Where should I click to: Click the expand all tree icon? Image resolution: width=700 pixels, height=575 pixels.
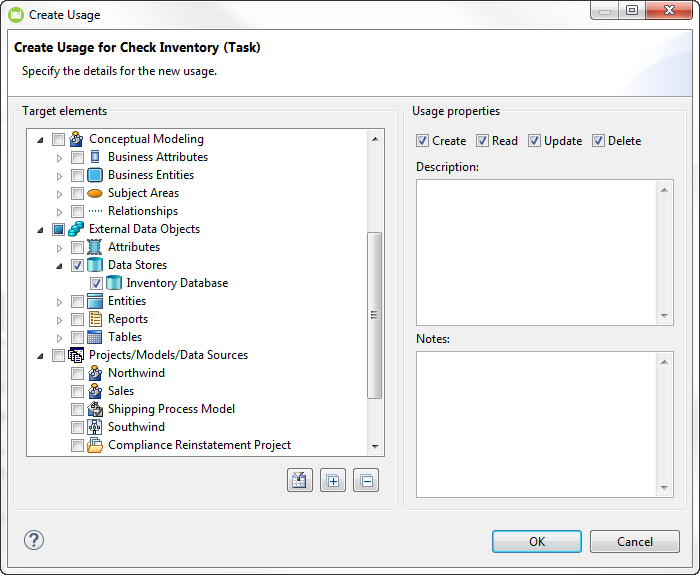pos(333,481)
